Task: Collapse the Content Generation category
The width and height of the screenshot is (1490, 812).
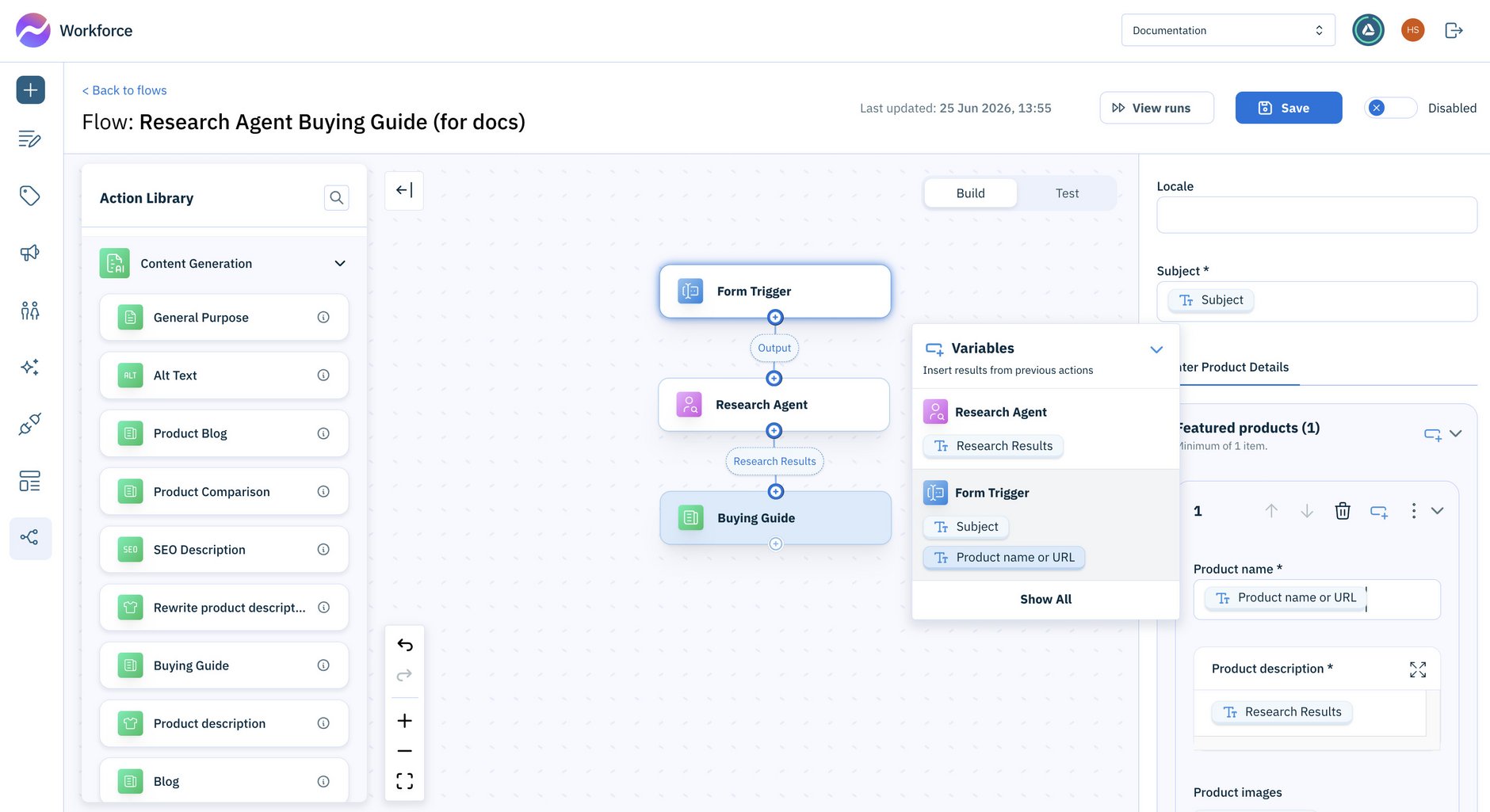Action: pyautogui.click(x=340, y=263)
